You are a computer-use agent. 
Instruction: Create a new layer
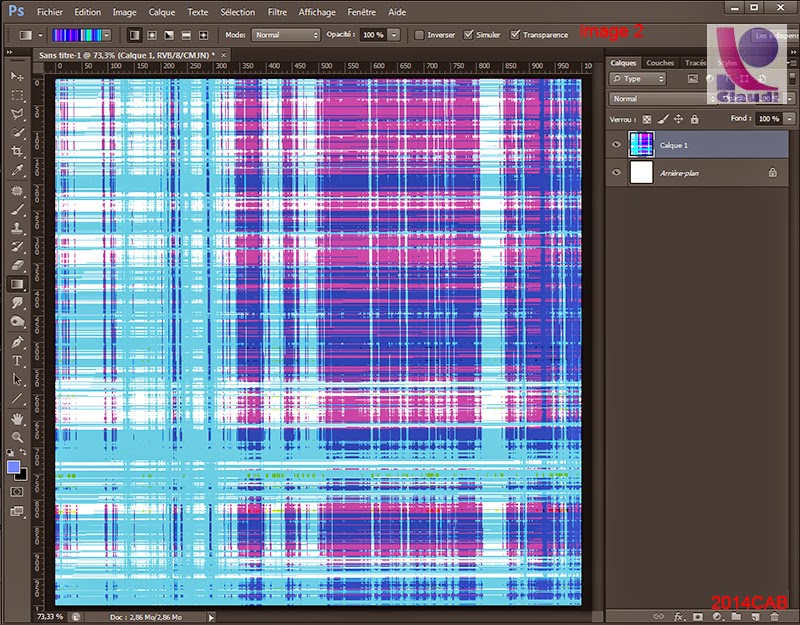pos(755,617)
